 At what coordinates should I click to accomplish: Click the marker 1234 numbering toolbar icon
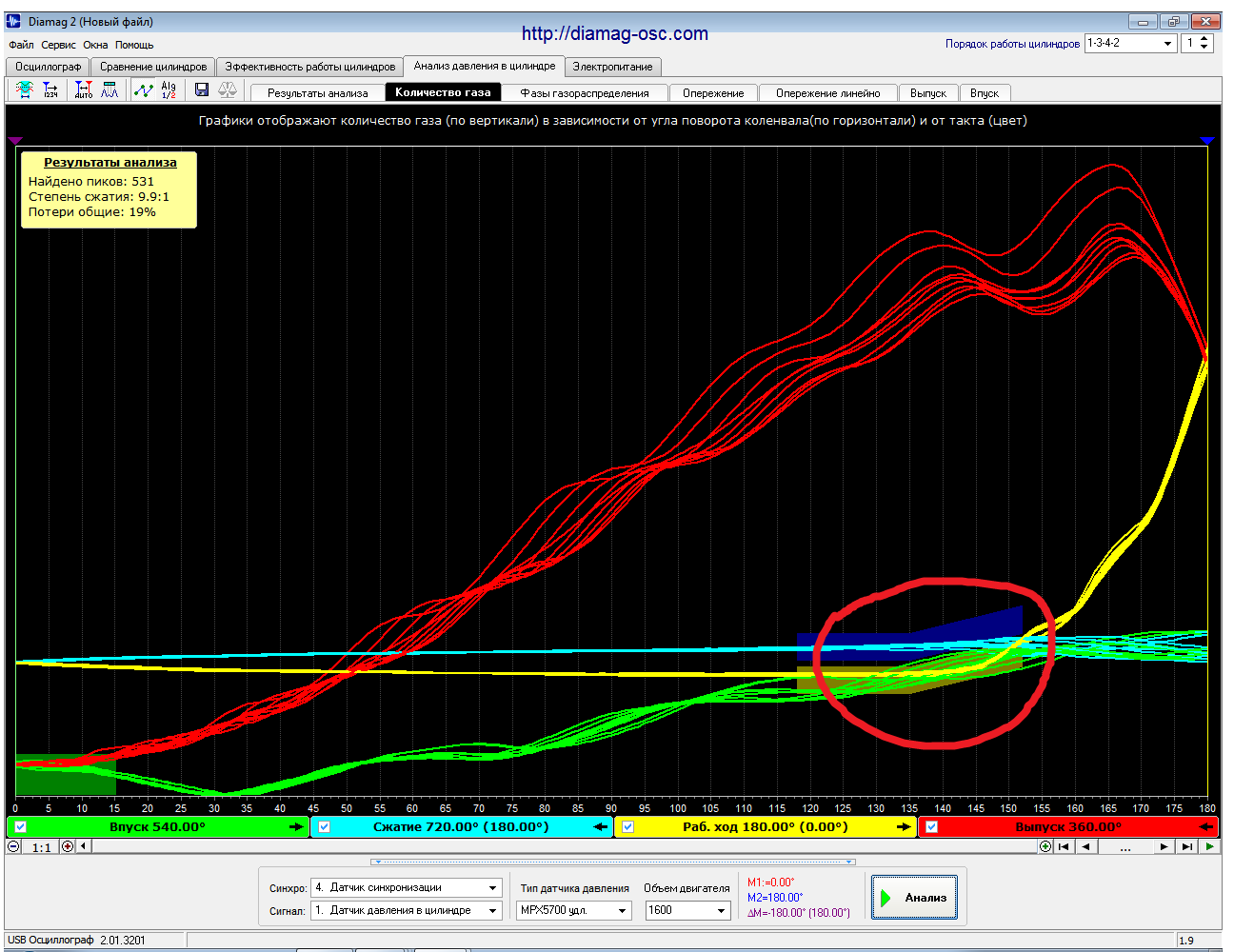click(50, 89)
